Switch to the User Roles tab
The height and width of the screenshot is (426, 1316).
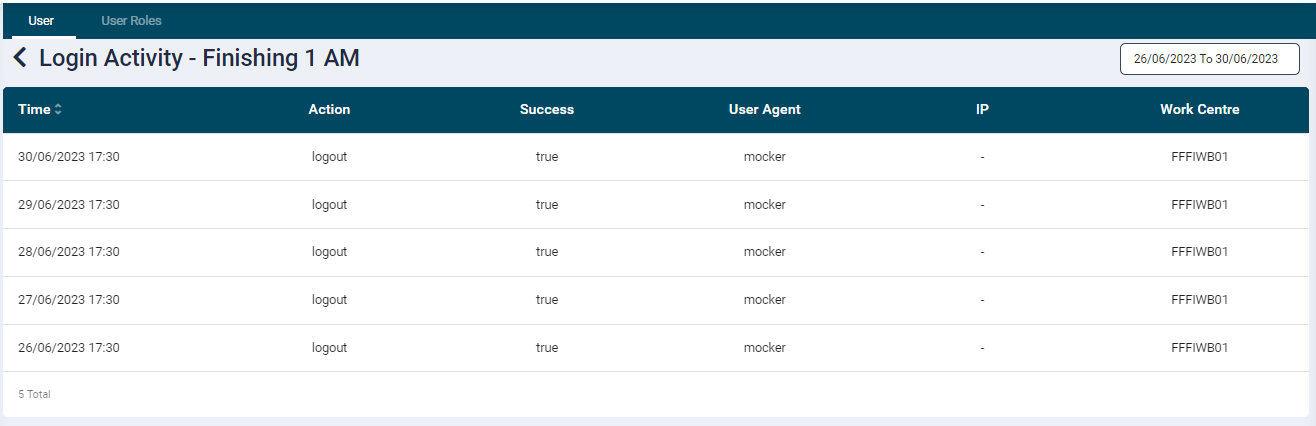(x=131, y=21)
